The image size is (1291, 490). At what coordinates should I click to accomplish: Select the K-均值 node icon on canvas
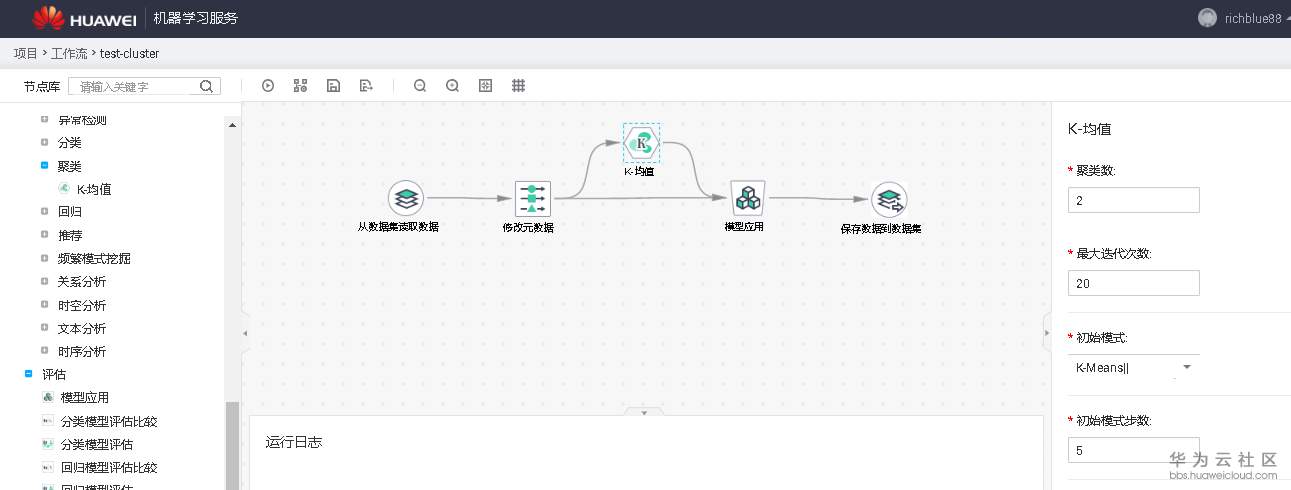tap(641, 143)
